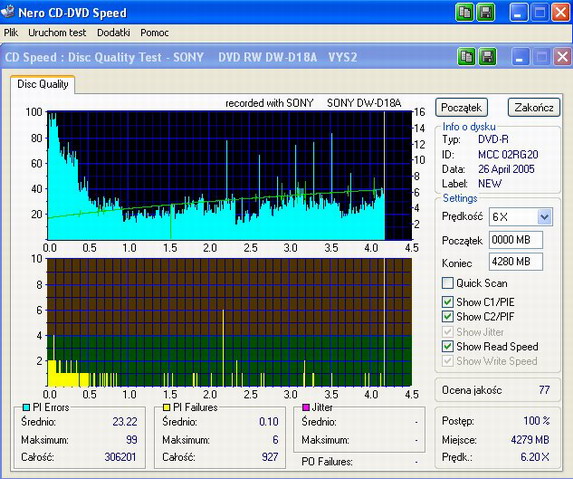The height and width of the screenshot is (479, 573).
Task: Click the Nero app icon in title bar
Action: tap(7, 11)
